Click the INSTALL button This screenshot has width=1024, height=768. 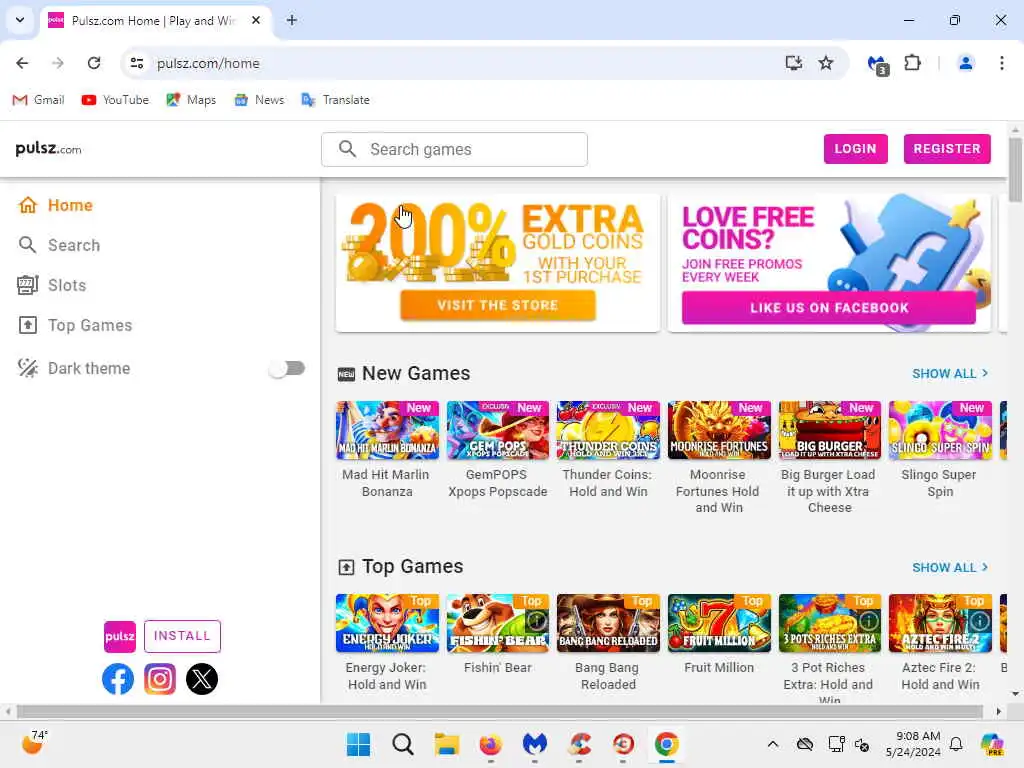point(182,636)
